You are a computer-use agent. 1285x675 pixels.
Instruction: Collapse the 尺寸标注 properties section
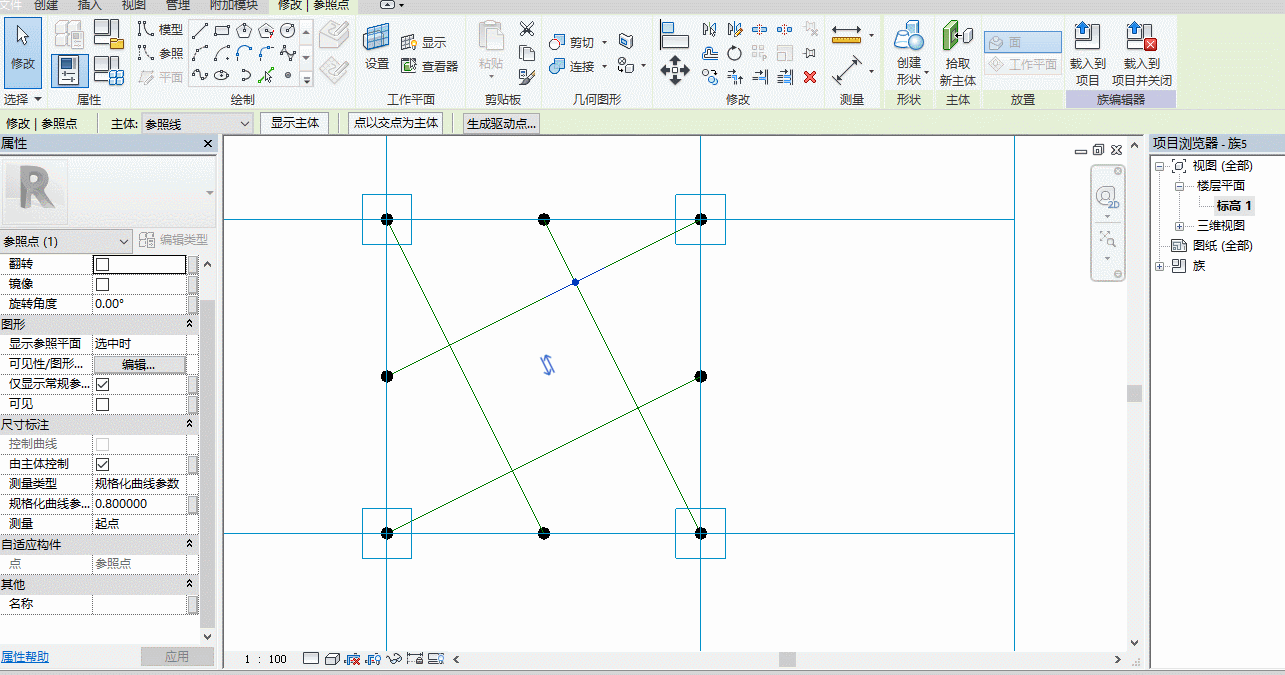click(x=190, y=424)
